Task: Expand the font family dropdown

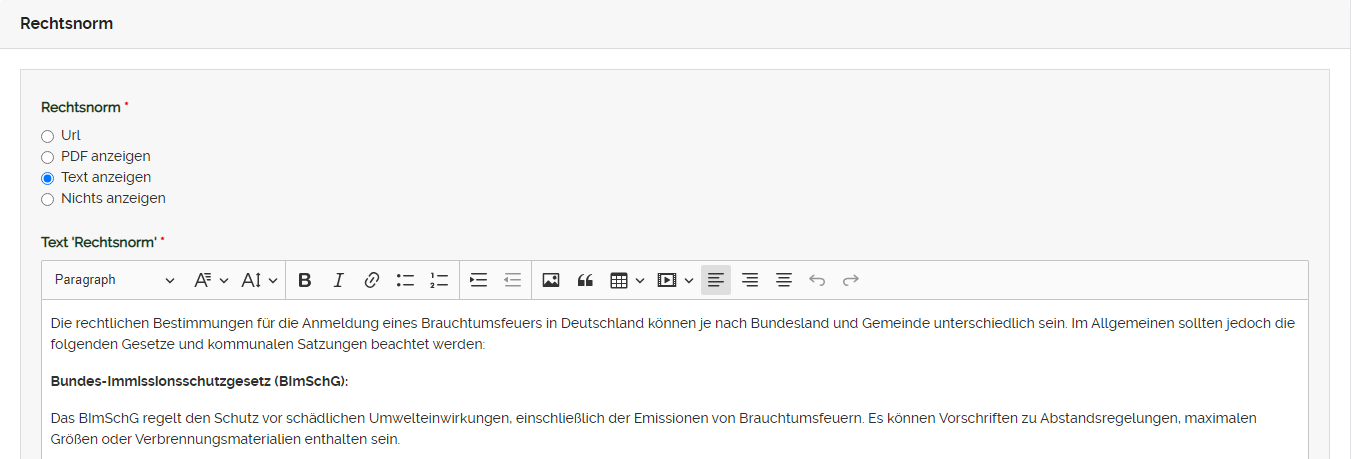Action: 211,280
